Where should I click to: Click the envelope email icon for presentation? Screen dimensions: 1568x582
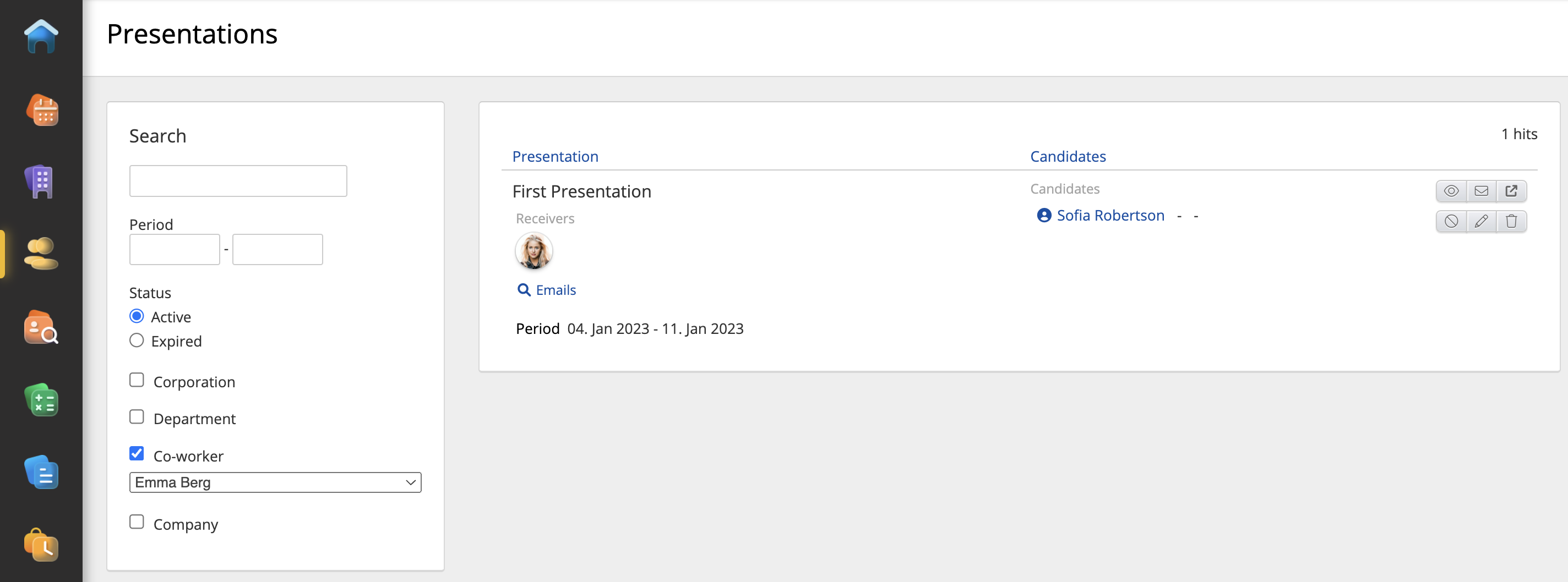coord(1481,191)
